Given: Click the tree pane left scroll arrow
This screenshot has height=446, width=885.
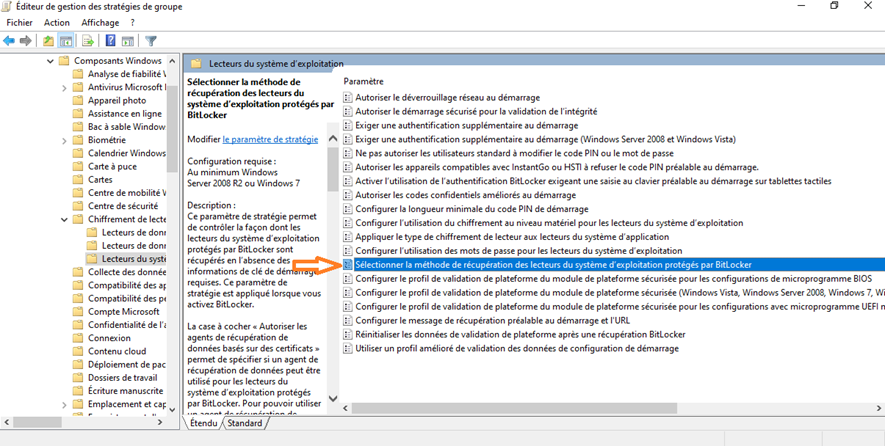Looking at the screenshot, I should pyautogui.click(x=7, y=422).
